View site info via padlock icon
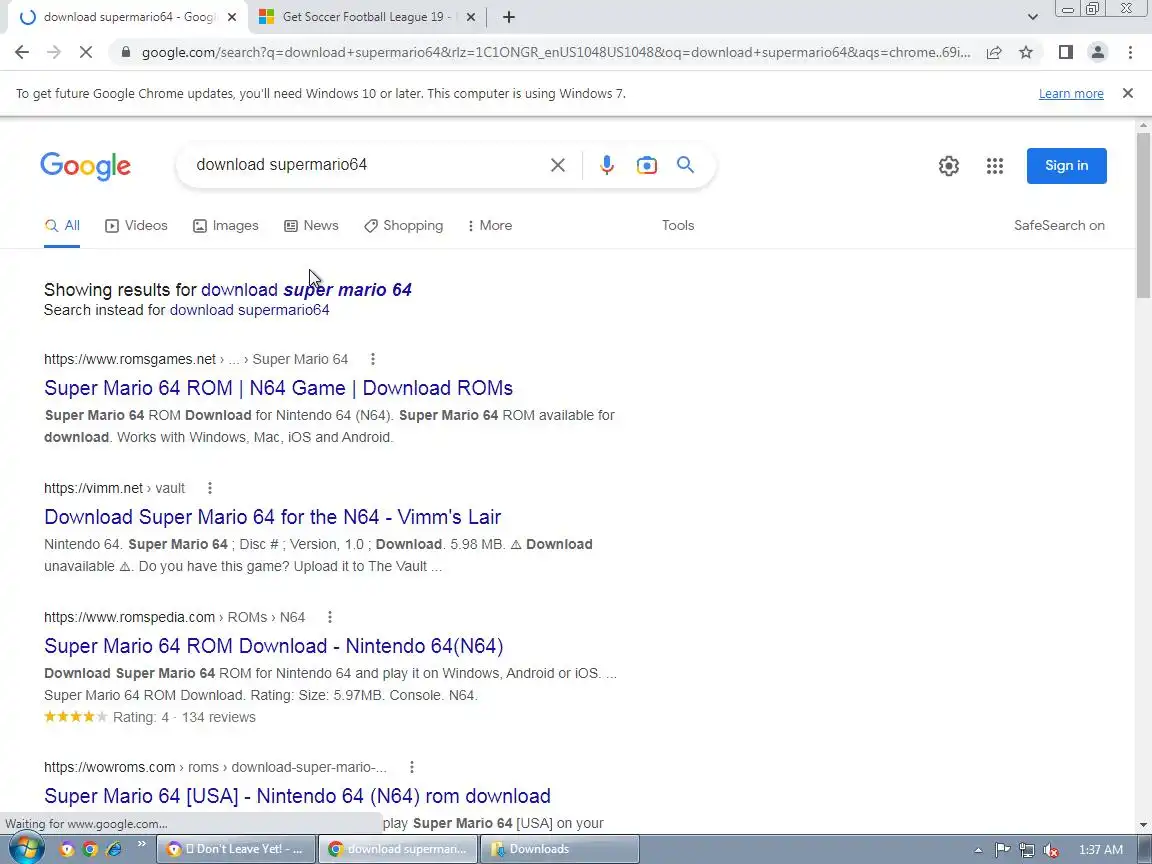The image size is (1152, 864). 126,52
